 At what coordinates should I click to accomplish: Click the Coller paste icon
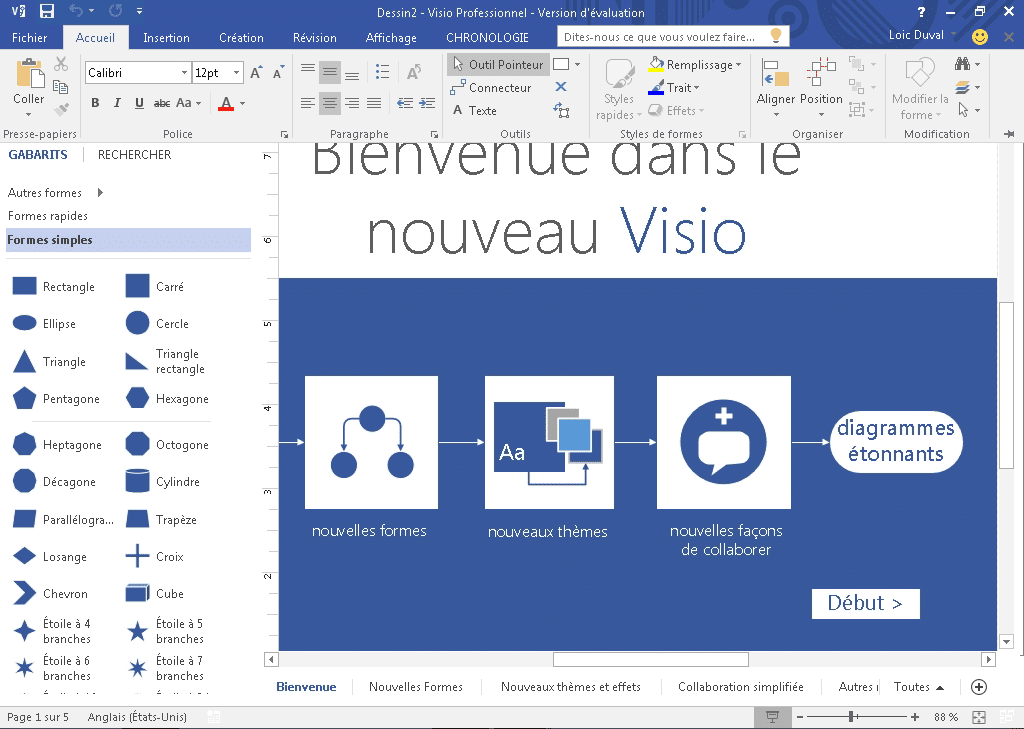(29, 73)
